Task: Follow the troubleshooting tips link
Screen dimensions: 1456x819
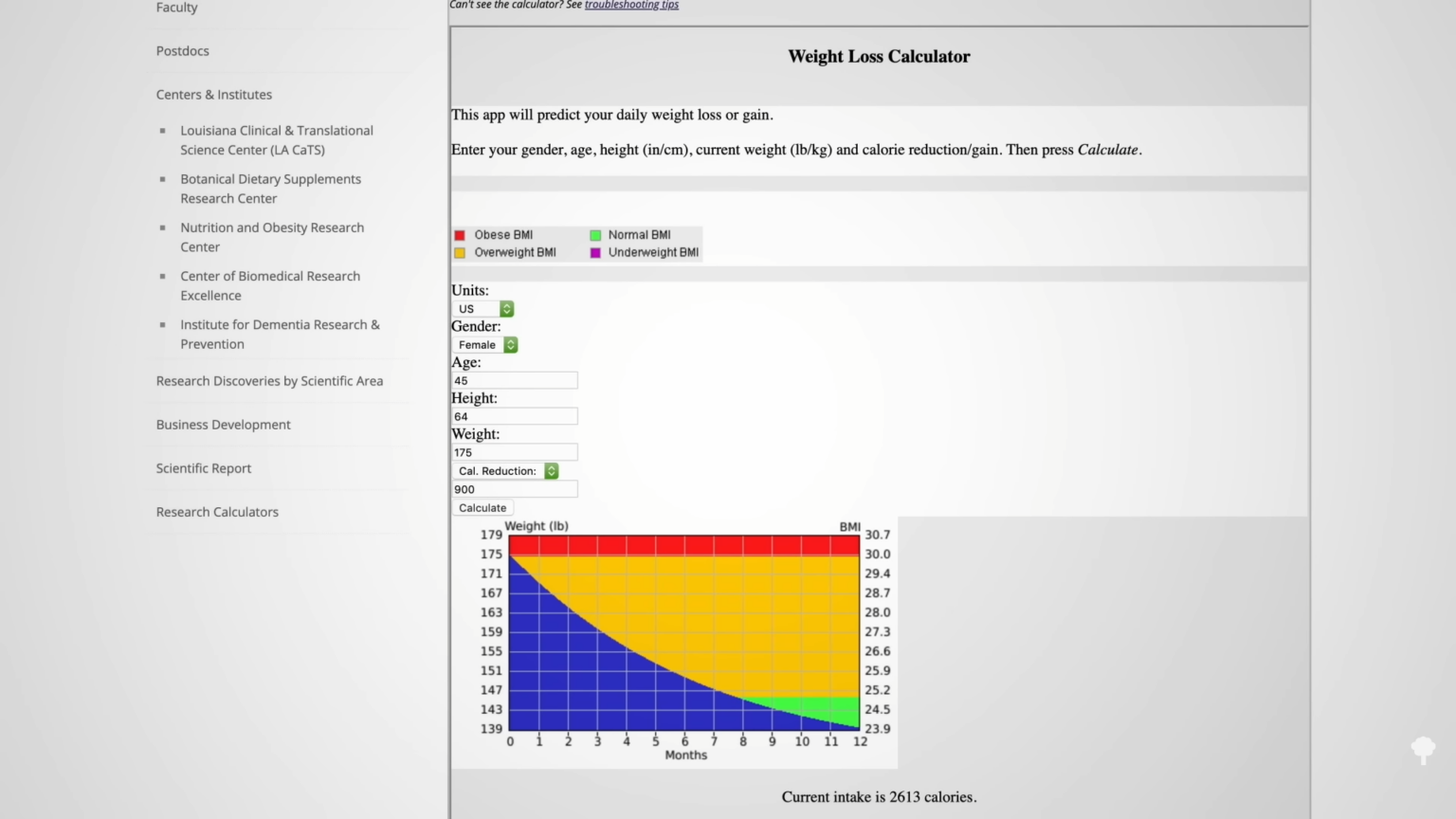Action: tap(631, 5)
